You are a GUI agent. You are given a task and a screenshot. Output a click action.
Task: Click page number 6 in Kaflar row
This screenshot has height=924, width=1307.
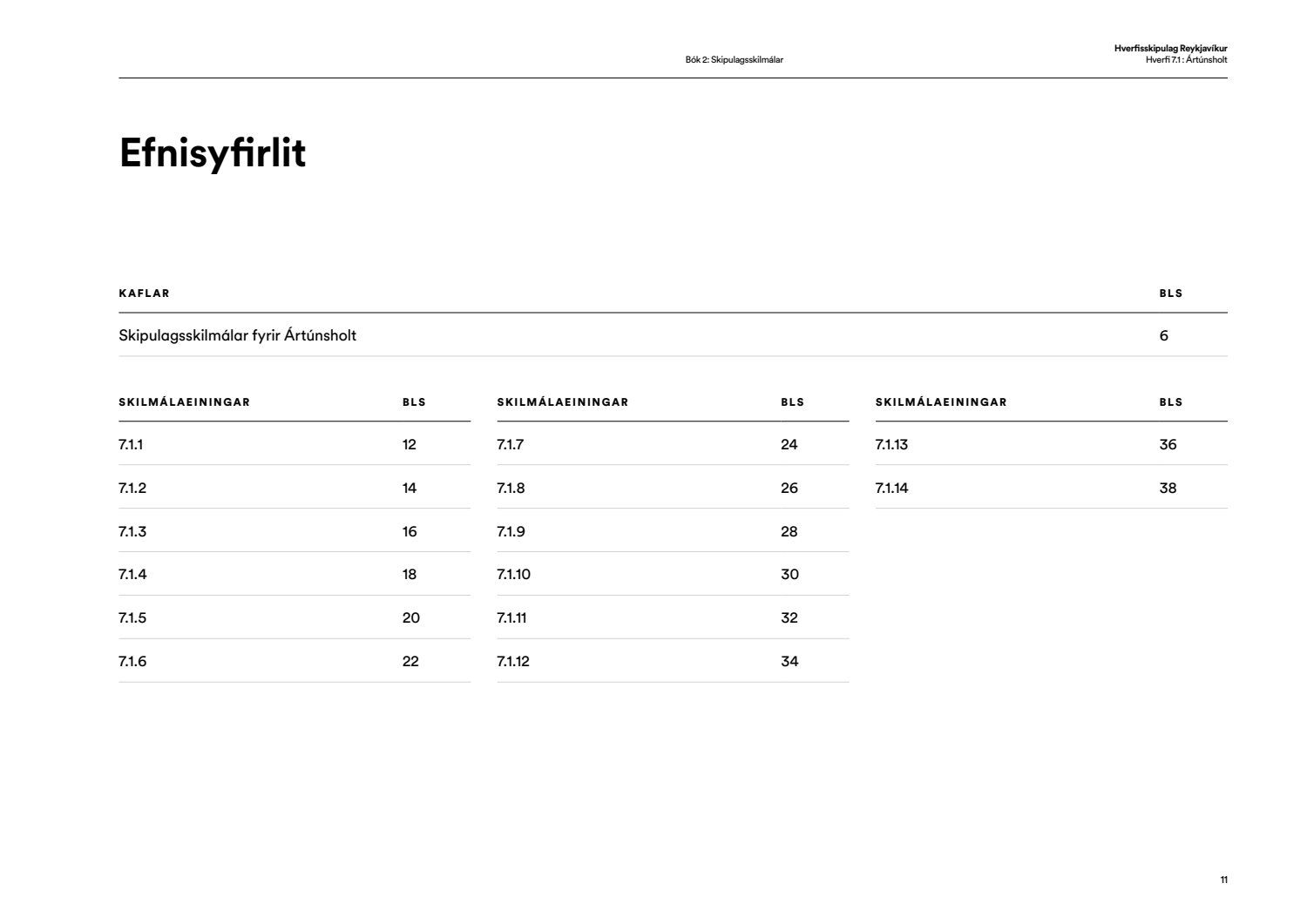pyautogui.click(x=1163, y=335)
